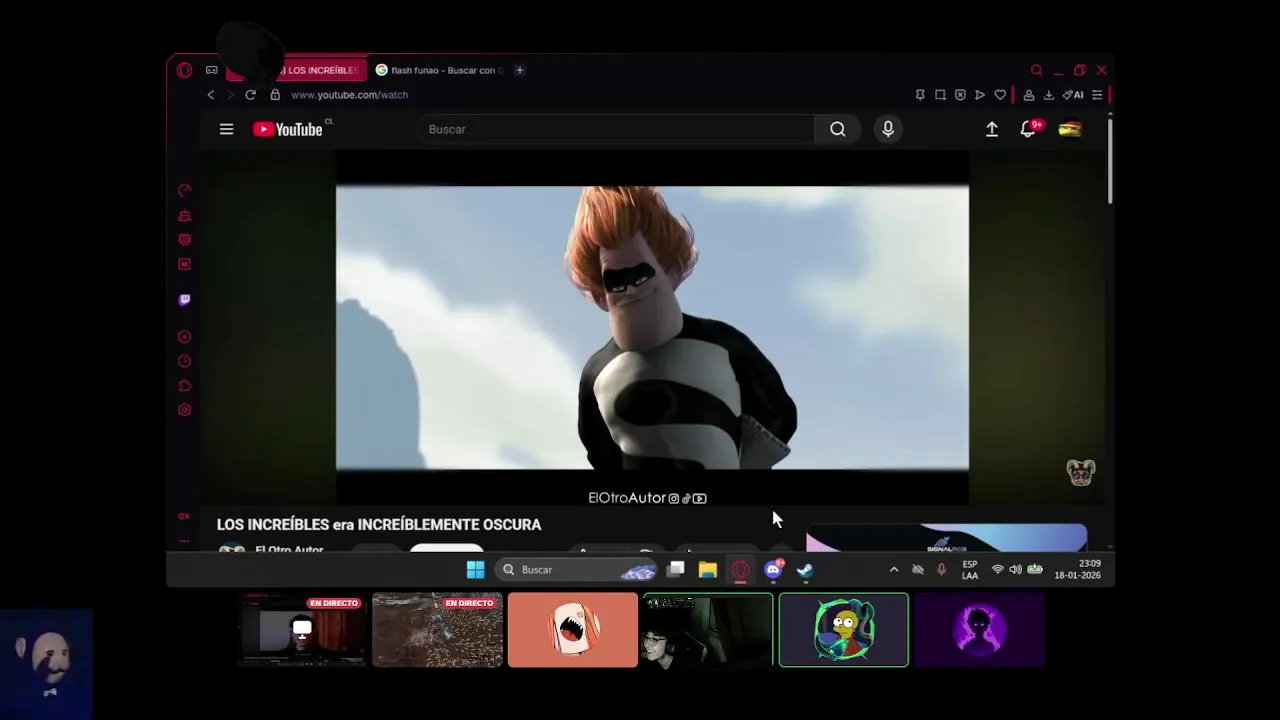The image size is (1280, 720).
Task: Open GX Cleaner sidebar icon
Action: point(184,215)
